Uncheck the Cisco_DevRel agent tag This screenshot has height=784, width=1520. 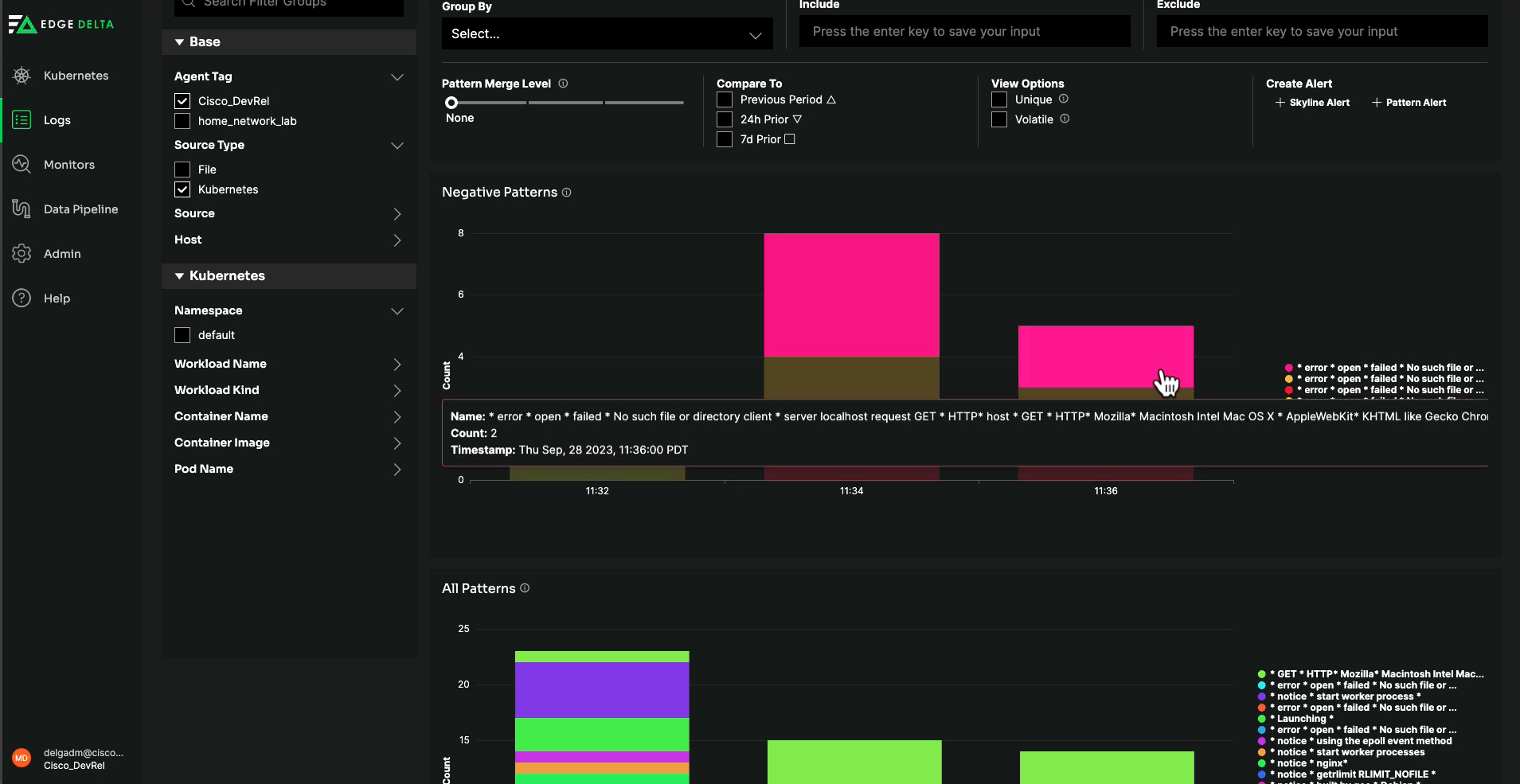coord(182,101)
